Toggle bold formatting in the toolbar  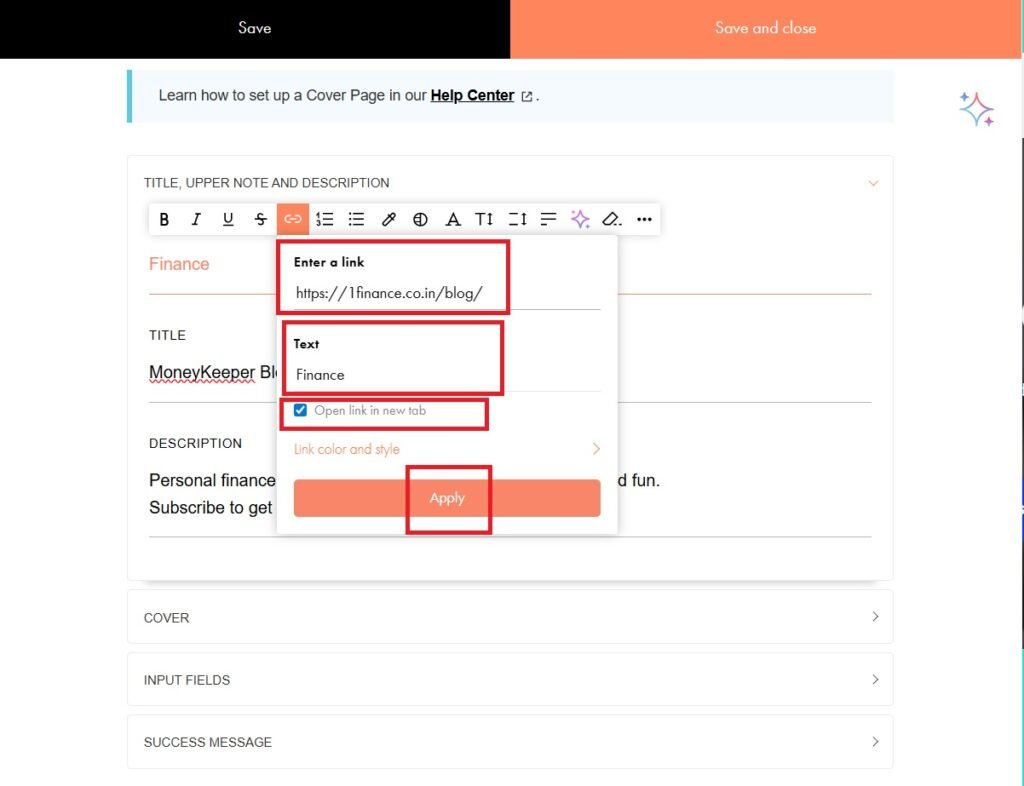[165, 219]
